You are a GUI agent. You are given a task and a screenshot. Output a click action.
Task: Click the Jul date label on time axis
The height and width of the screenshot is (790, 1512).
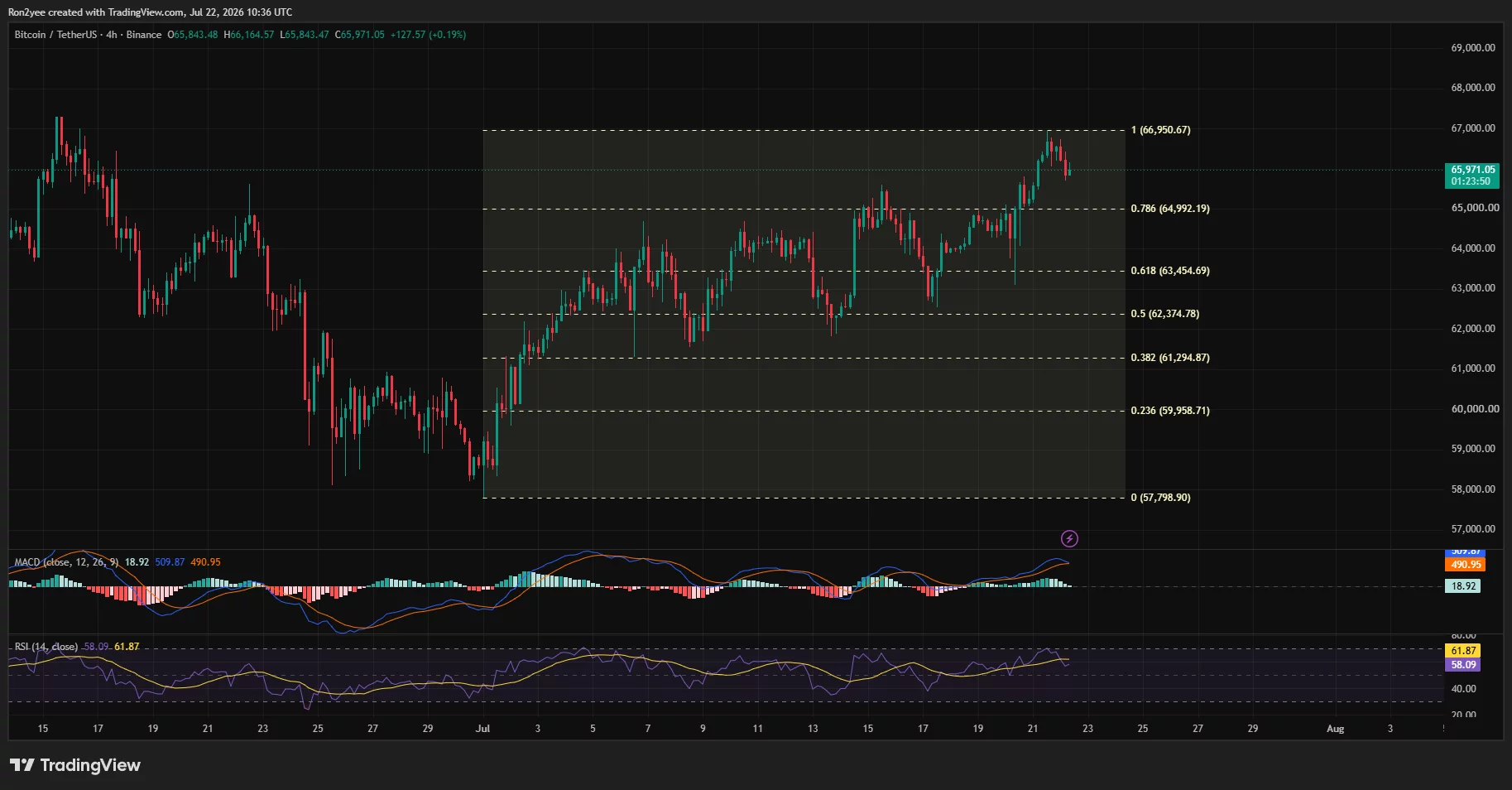[482, 729]
